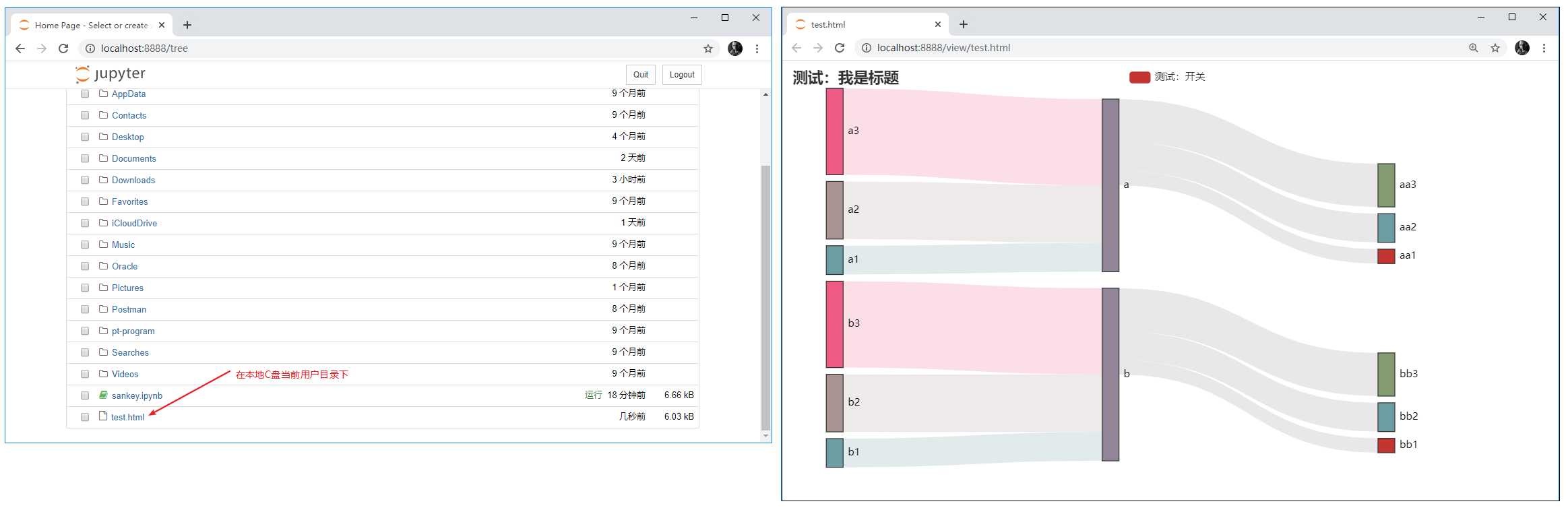Click the Jupyter address bar URL
The width and height of the screenshot is (1568, 514).
[x=144, y=49]
